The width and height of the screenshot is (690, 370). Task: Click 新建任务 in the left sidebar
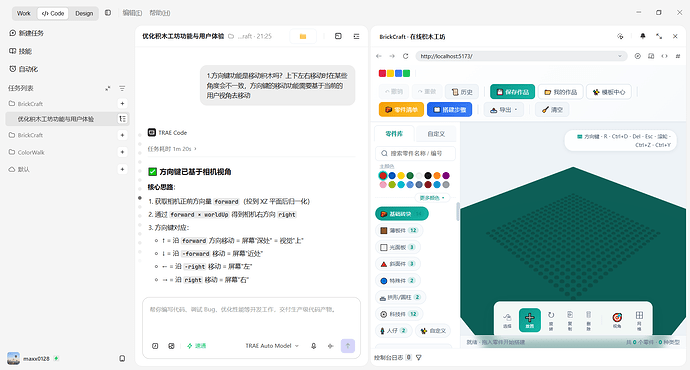26,33
